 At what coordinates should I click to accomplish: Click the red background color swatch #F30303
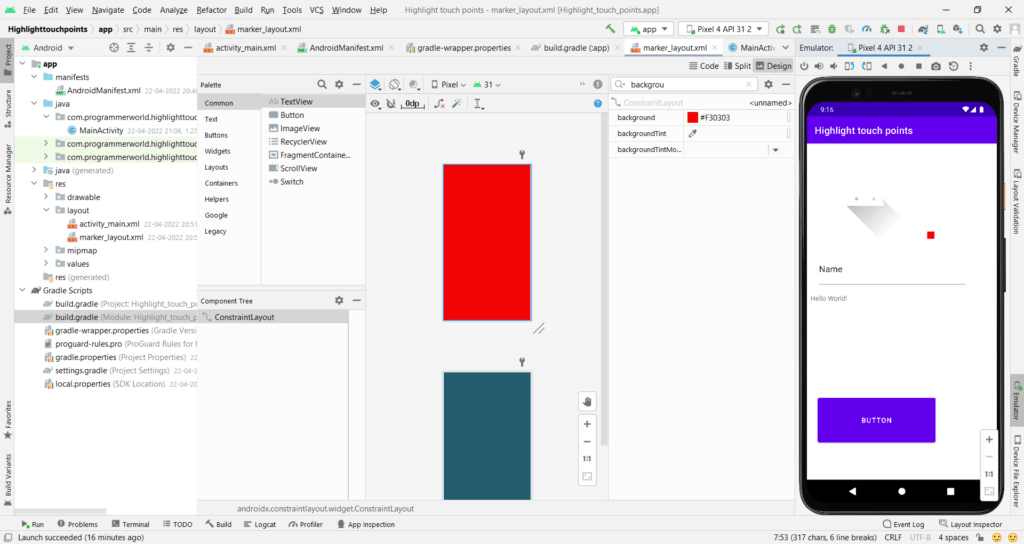(692, 118)
